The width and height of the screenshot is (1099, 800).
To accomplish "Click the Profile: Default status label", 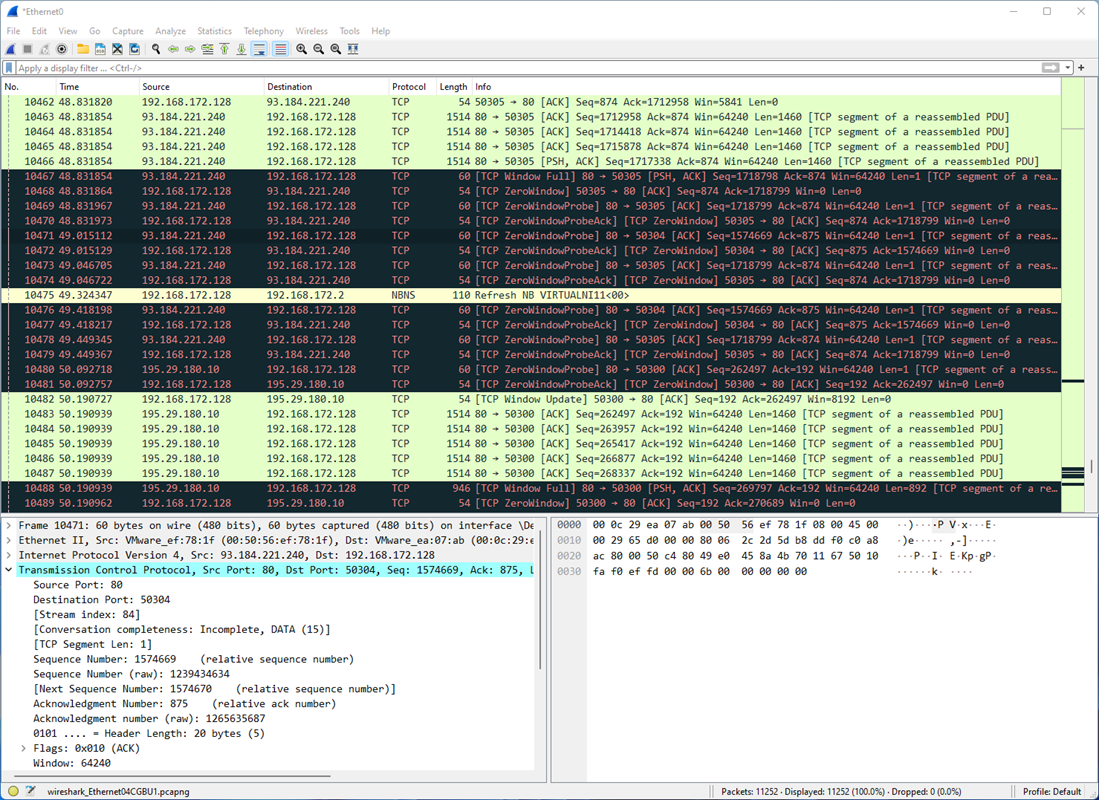I will point(1051,792).
